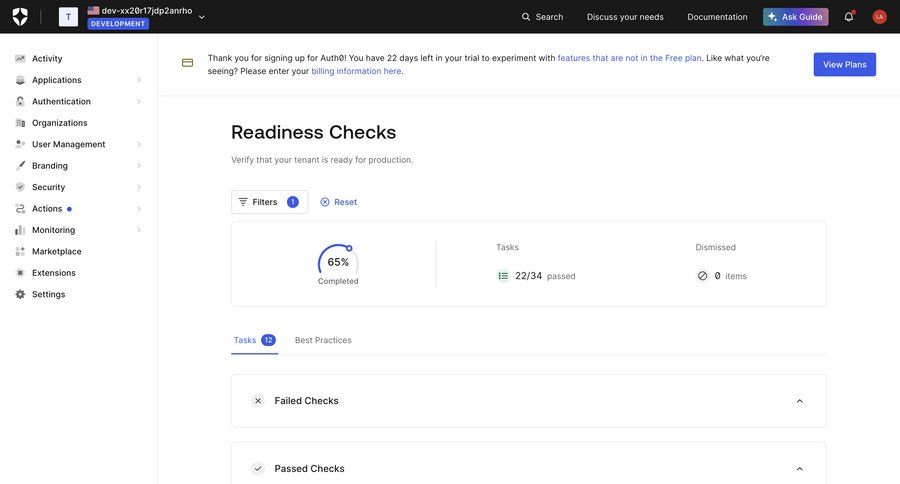Click the Branding brush icon
The width and height of the screenshot is (900, 484).
[20, 165]
